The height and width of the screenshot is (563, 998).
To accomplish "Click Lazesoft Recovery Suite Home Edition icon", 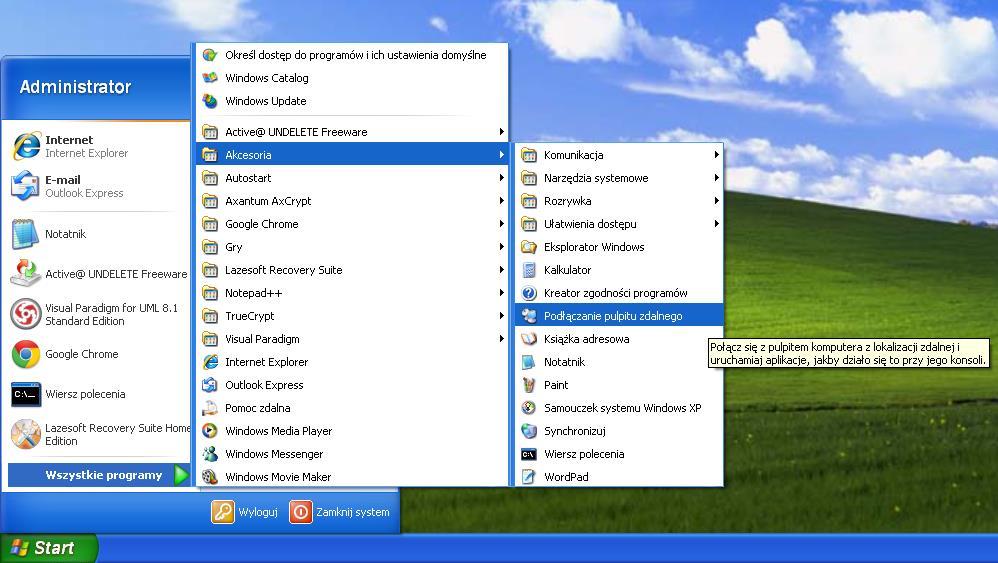I will coord(26,434).
